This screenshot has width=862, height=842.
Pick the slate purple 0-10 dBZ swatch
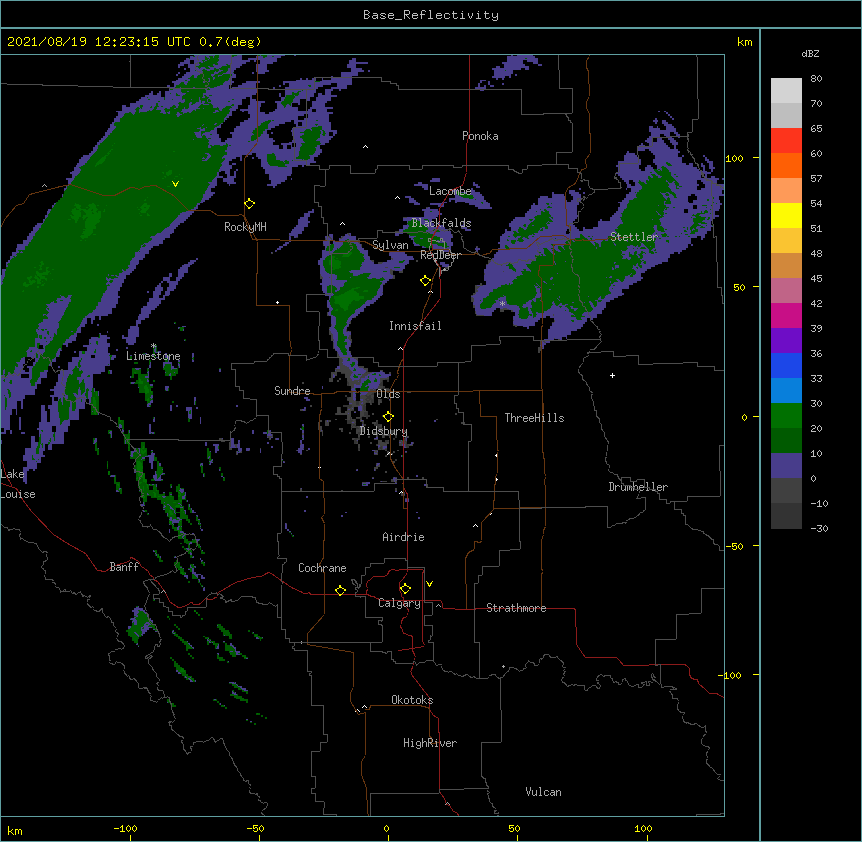(786, 466)
